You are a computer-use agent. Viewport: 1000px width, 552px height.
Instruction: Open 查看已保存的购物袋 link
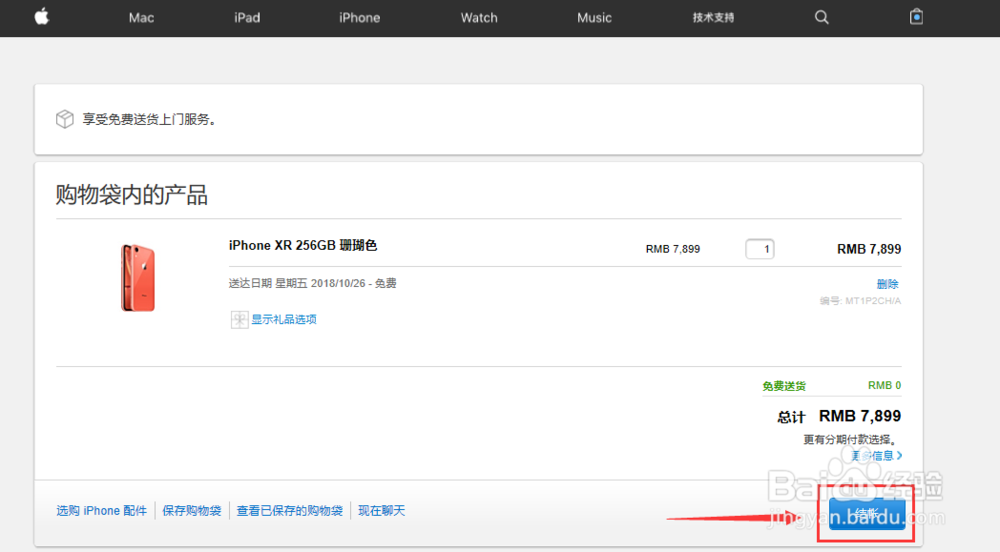click(x=290, y=511)
